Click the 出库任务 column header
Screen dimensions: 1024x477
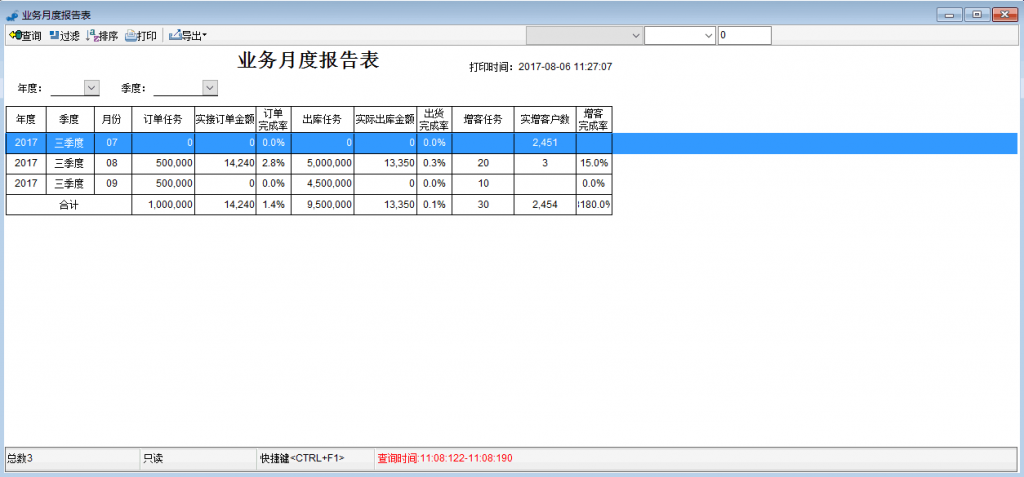(x=322, y=120)
